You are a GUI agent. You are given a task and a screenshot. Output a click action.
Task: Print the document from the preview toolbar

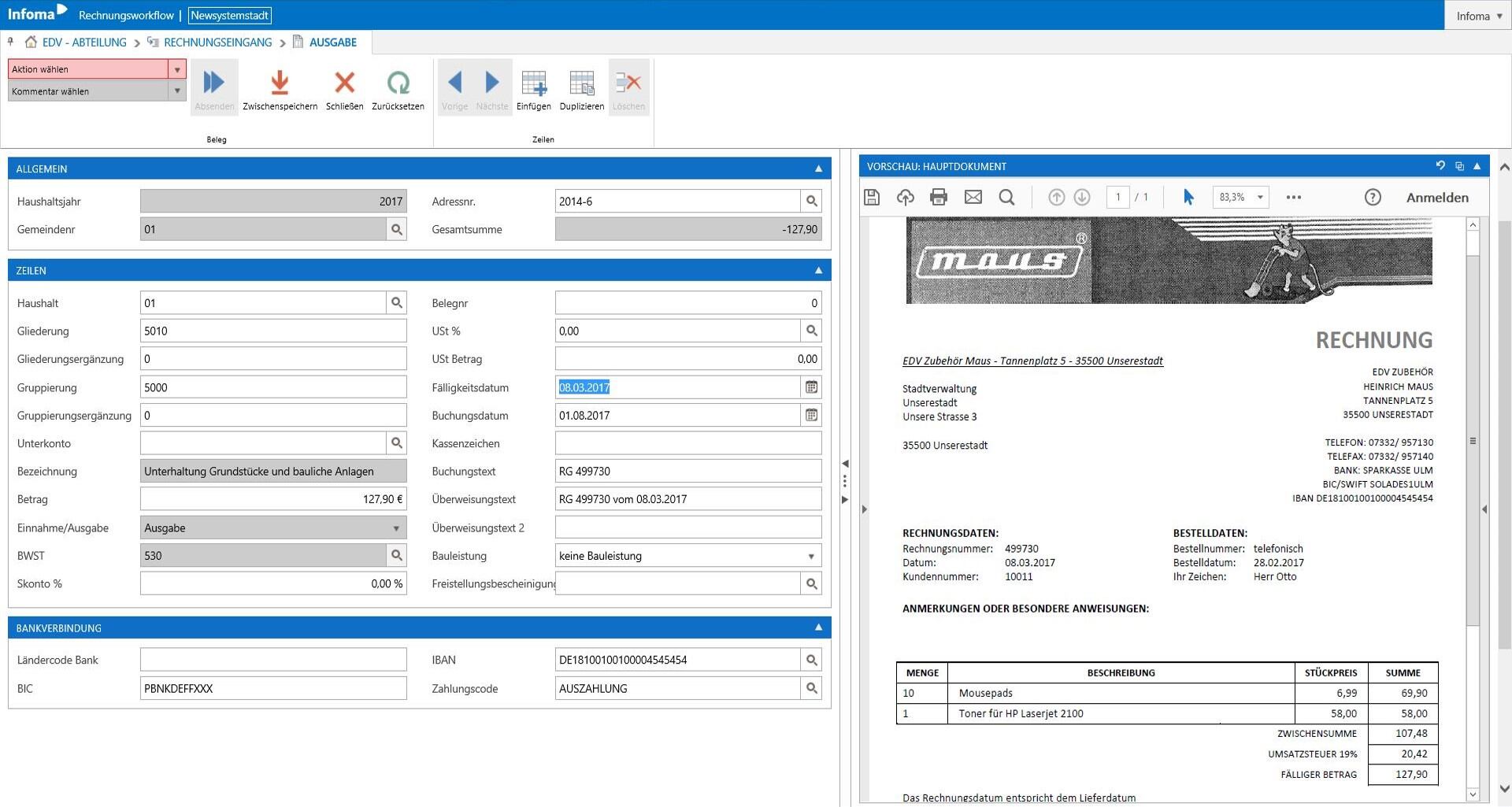coord(938,198)
